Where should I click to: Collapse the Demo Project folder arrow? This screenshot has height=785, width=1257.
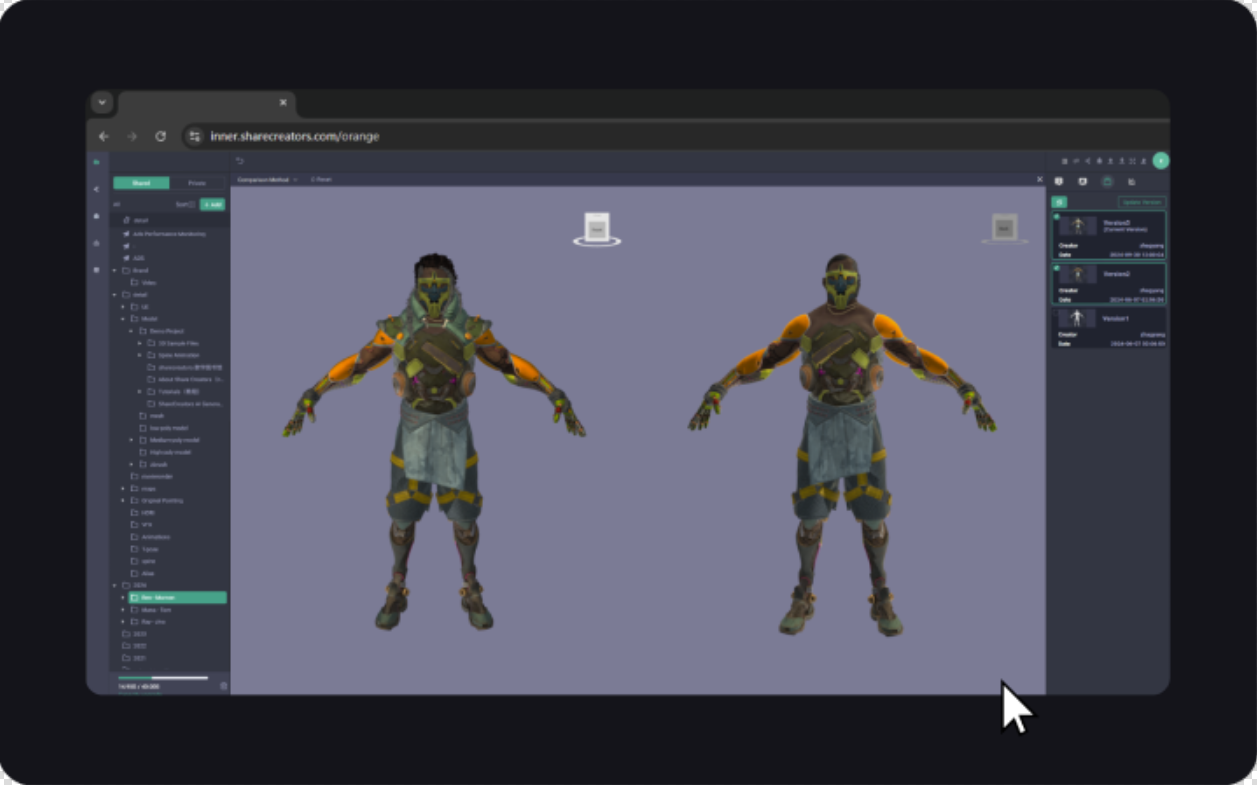[130, 331]
